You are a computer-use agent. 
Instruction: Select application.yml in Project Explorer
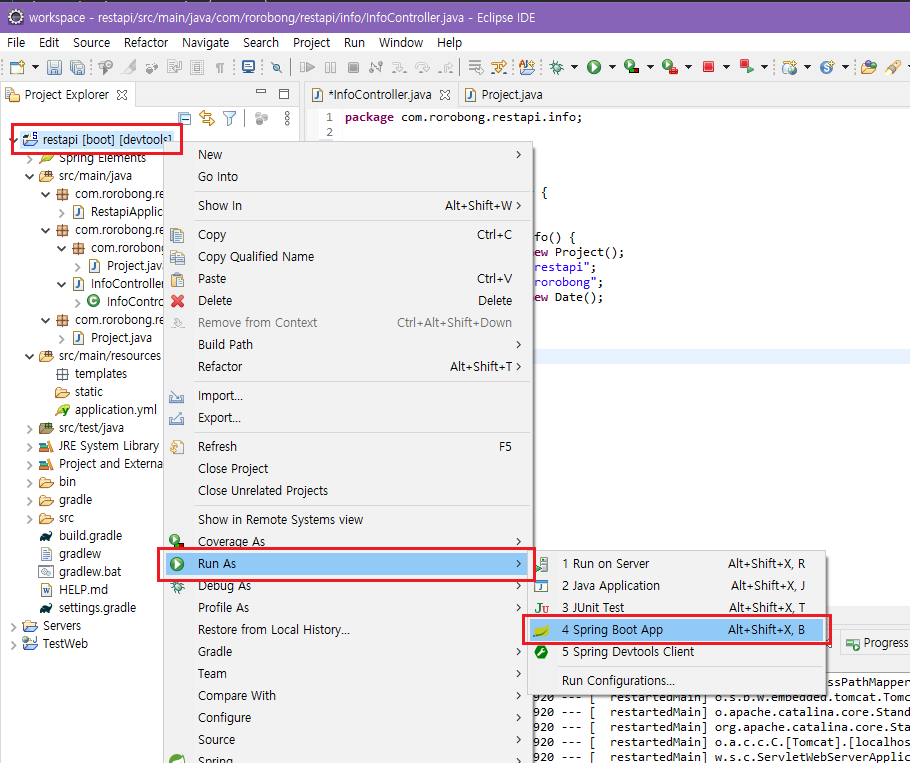click(106, 410)
